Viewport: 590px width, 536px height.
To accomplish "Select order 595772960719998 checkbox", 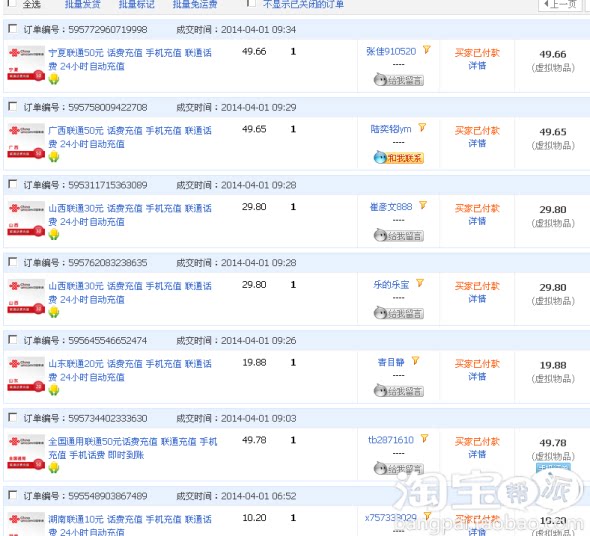I will [12, 29].
